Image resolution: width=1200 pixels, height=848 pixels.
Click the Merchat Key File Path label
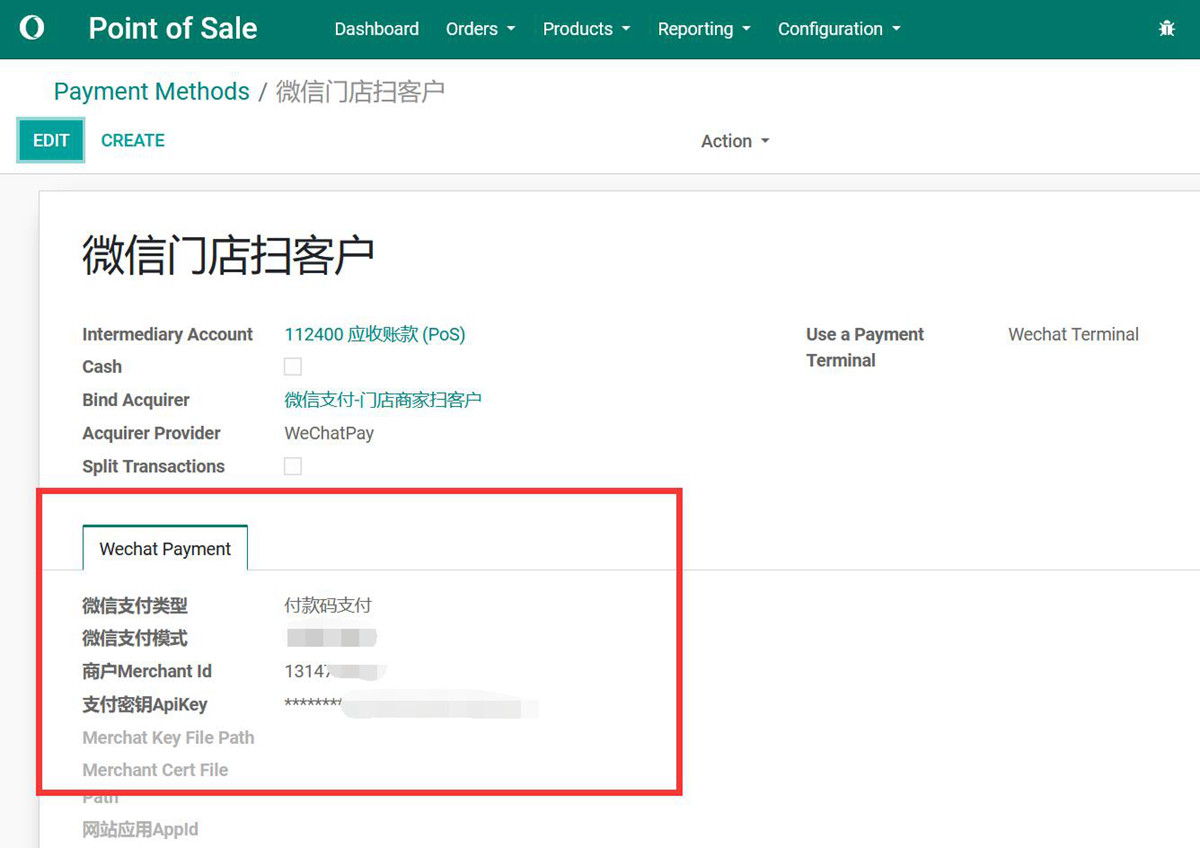pyautogui.click(x=168, y=737)
